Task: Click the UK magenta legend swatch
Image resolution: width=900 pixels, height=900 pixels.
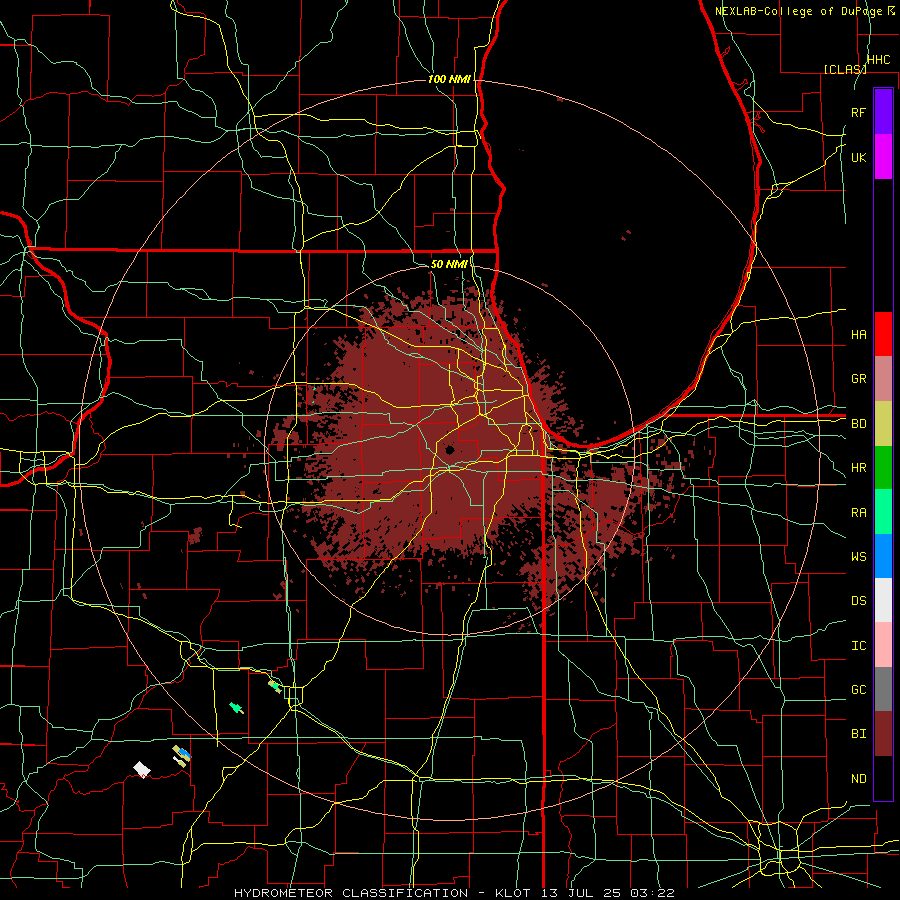Action: [x=883, y=157]
